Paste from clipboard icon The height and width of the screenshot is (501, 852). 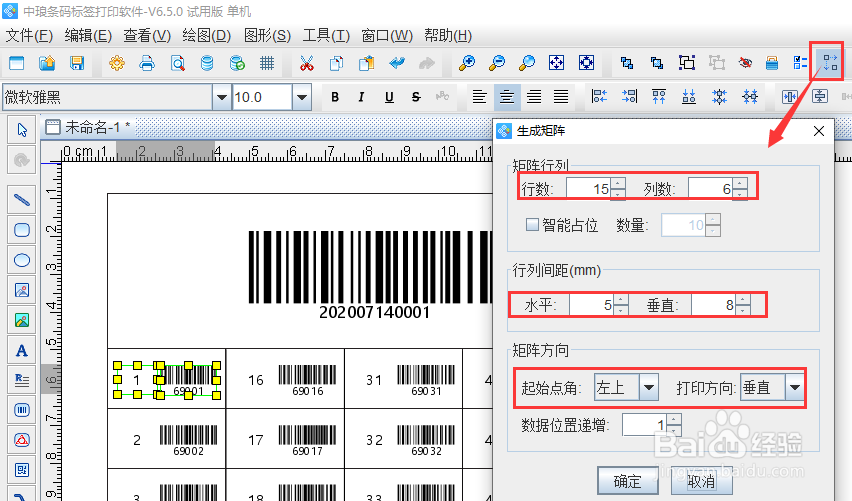tap(367, 64)
